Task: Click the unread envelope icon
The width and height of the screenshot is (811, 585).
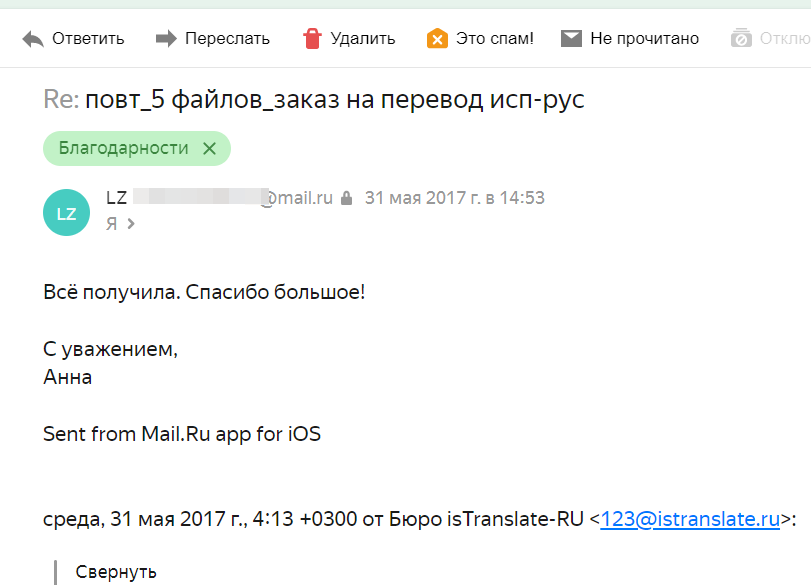Action: tap(572, 38)
